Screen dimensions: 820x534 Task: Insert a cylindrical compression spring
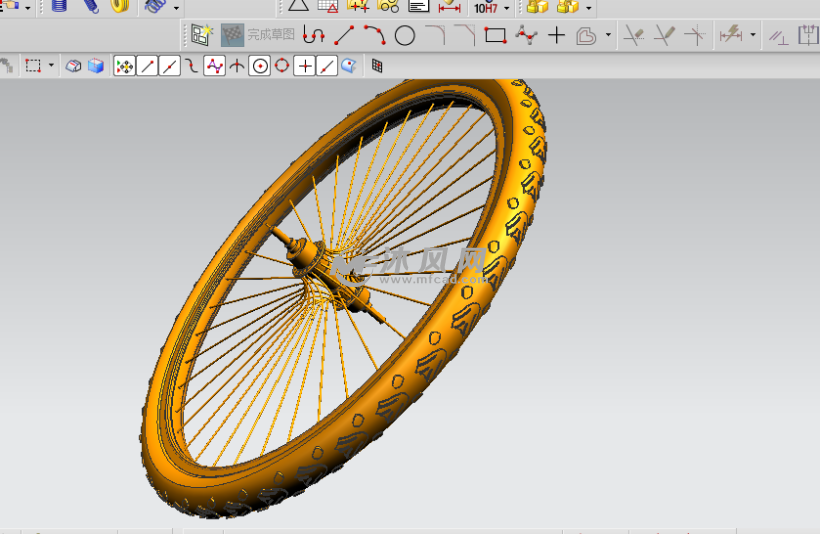point(59,5)
